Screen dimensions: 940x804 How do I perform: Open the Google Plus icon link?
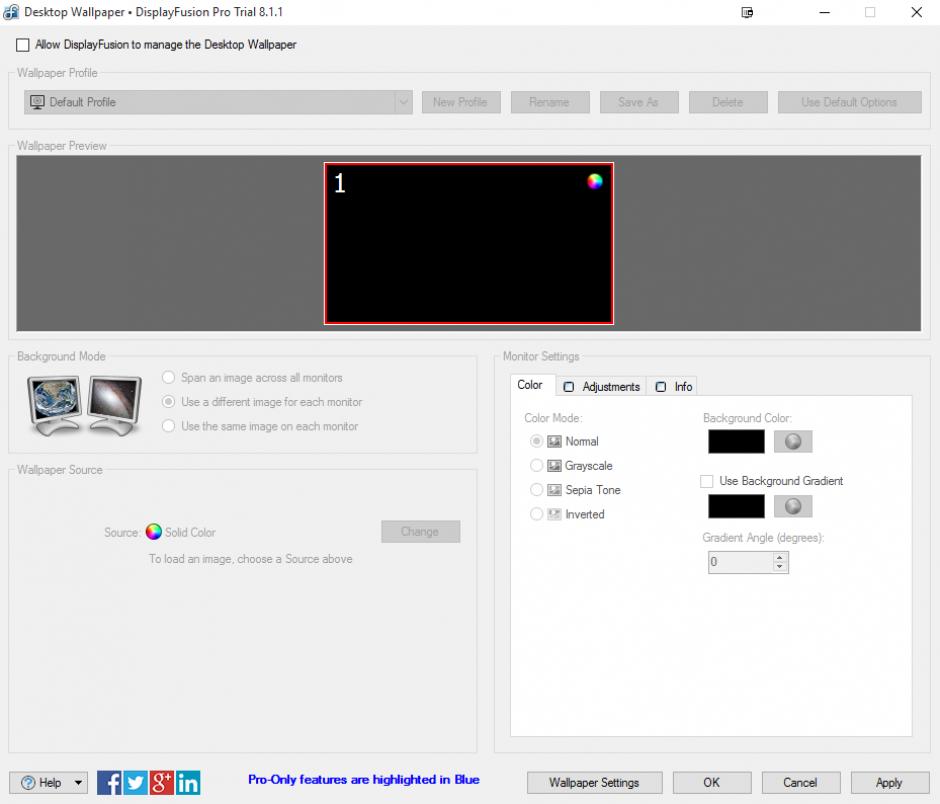[162, 782]
